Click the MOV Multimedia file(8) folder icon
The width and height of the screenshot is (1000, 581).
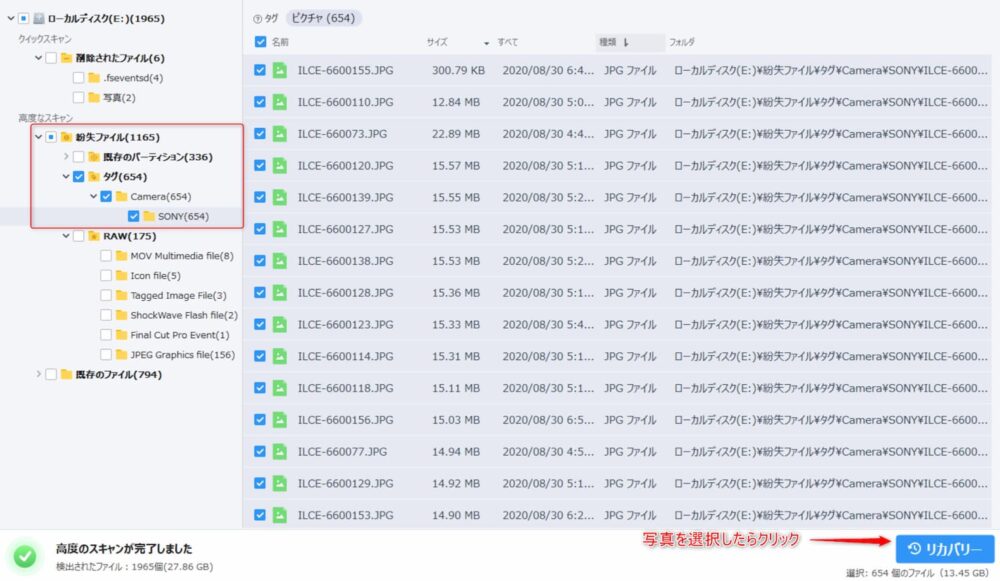122,256
